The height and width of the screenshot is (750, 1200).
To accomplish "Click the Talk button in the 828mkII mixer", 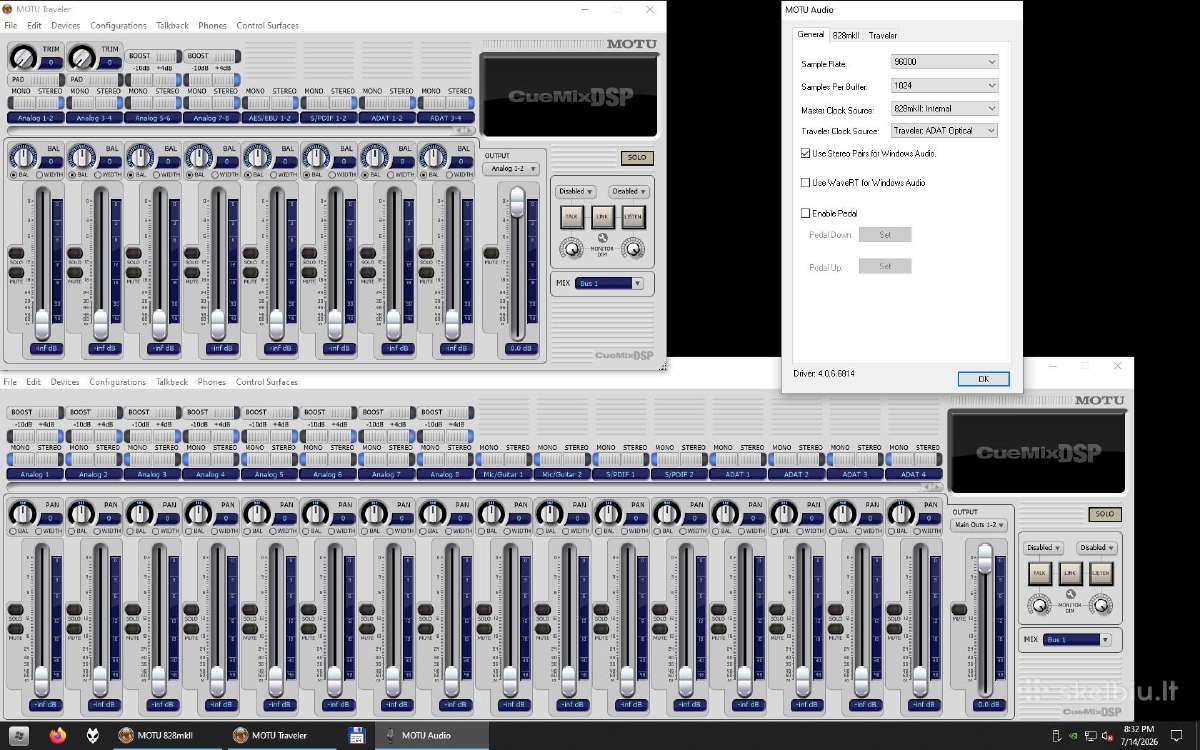I will 1041,574.
